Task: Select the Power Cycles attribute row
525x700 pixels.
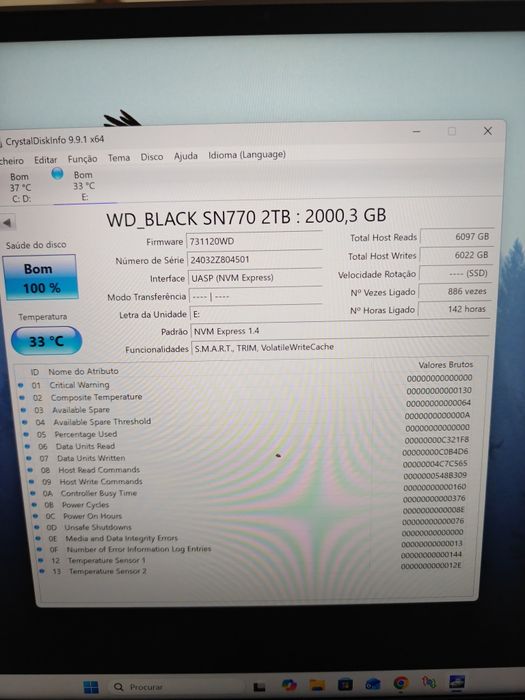Action: pyautogui.click(x=249, y=503)
